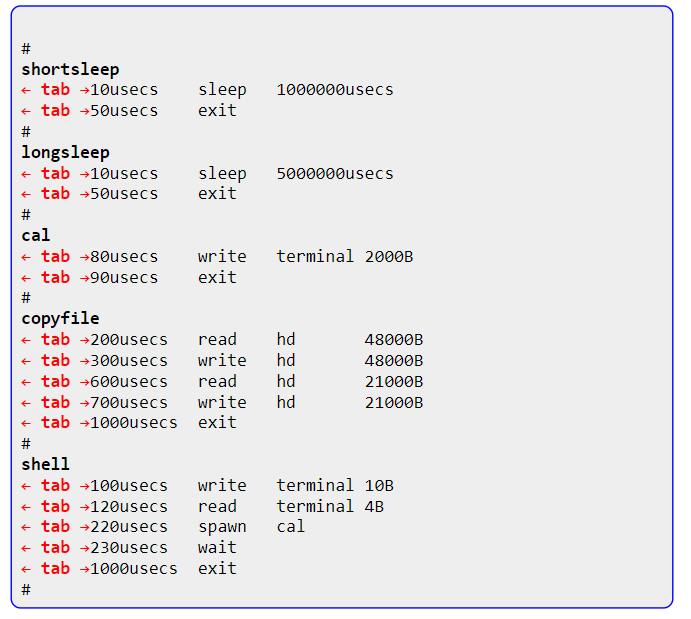
Task: Click the bold shell command name
Action: (x=46, y=464)
